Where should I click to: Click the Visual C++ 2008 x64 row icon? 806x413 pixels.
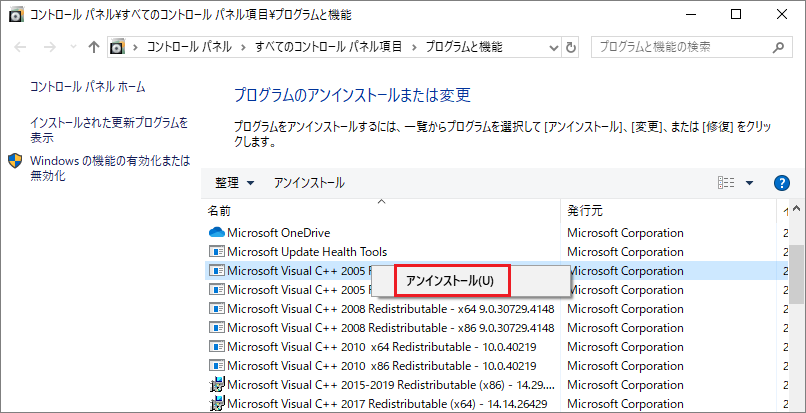click(x=217, y=309)
